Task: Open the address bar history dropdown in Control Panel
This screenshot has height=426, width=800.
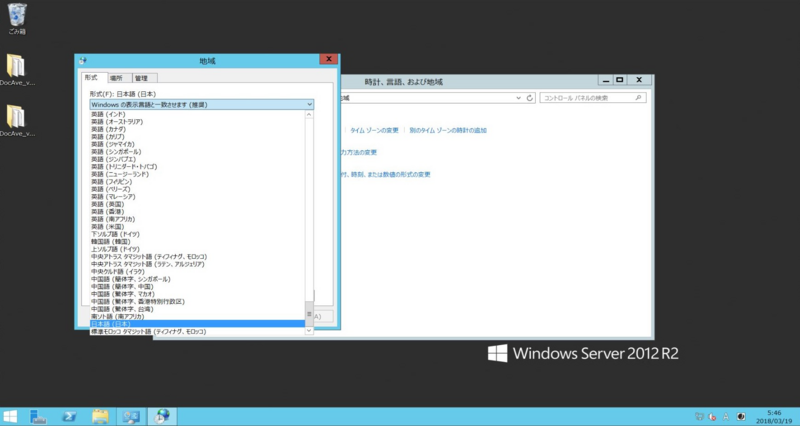Action: 518,98
